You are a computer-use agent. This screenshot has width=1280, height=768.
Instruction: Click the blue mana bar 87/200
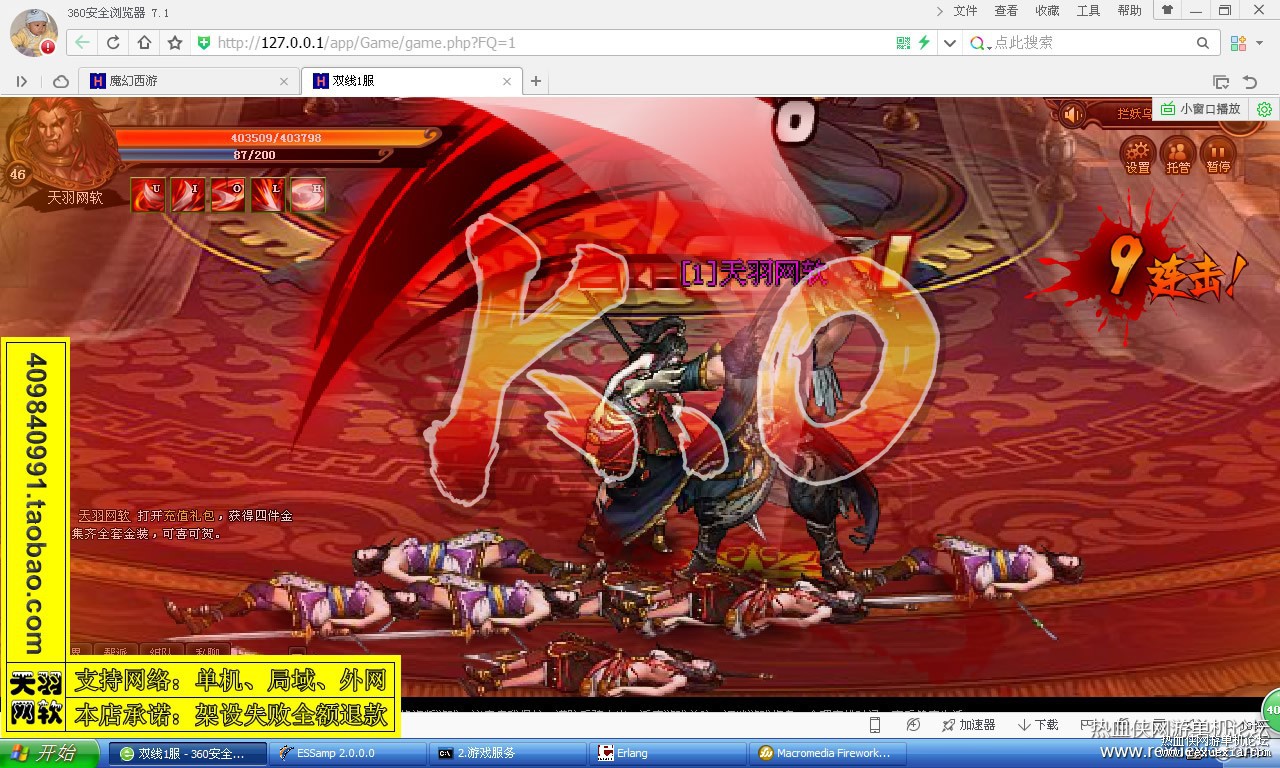(254, 155)
